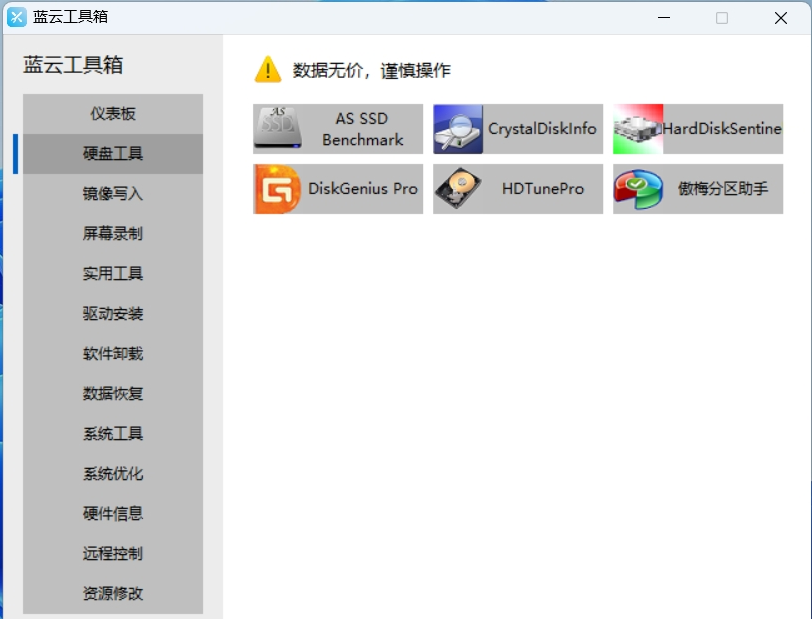Open the 系统优化 system optimization section
812x619 pixels.
click(x=111, y=473)
